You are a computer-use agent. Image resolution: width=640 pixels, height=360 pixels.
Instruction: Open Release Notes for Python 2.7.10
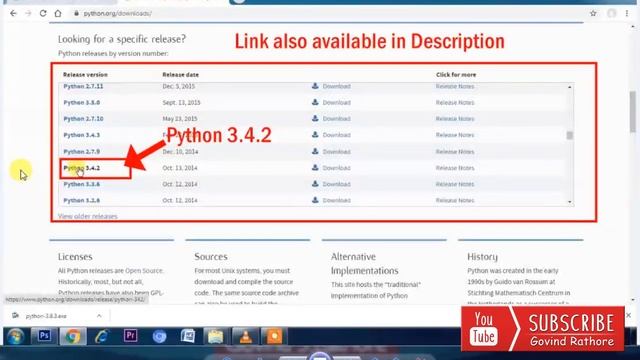[x=455, y=119]
